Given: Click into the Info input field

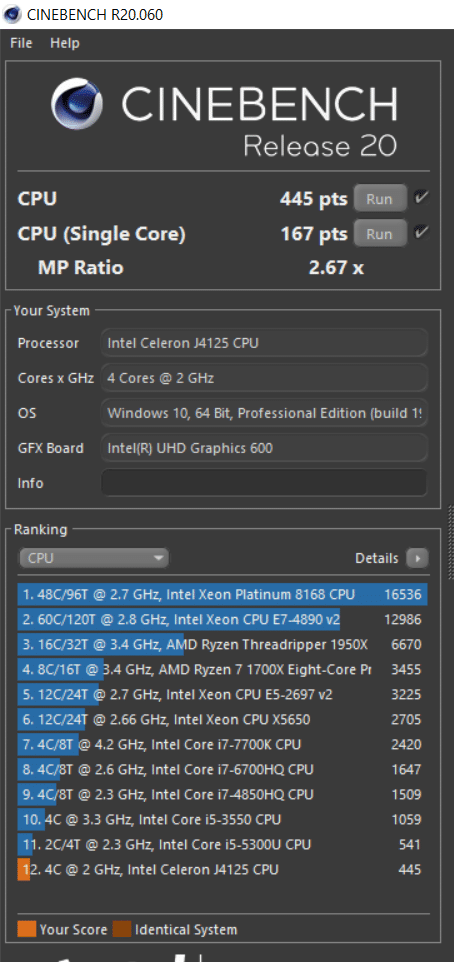Looking at the screenshot, I should [264, 483].
